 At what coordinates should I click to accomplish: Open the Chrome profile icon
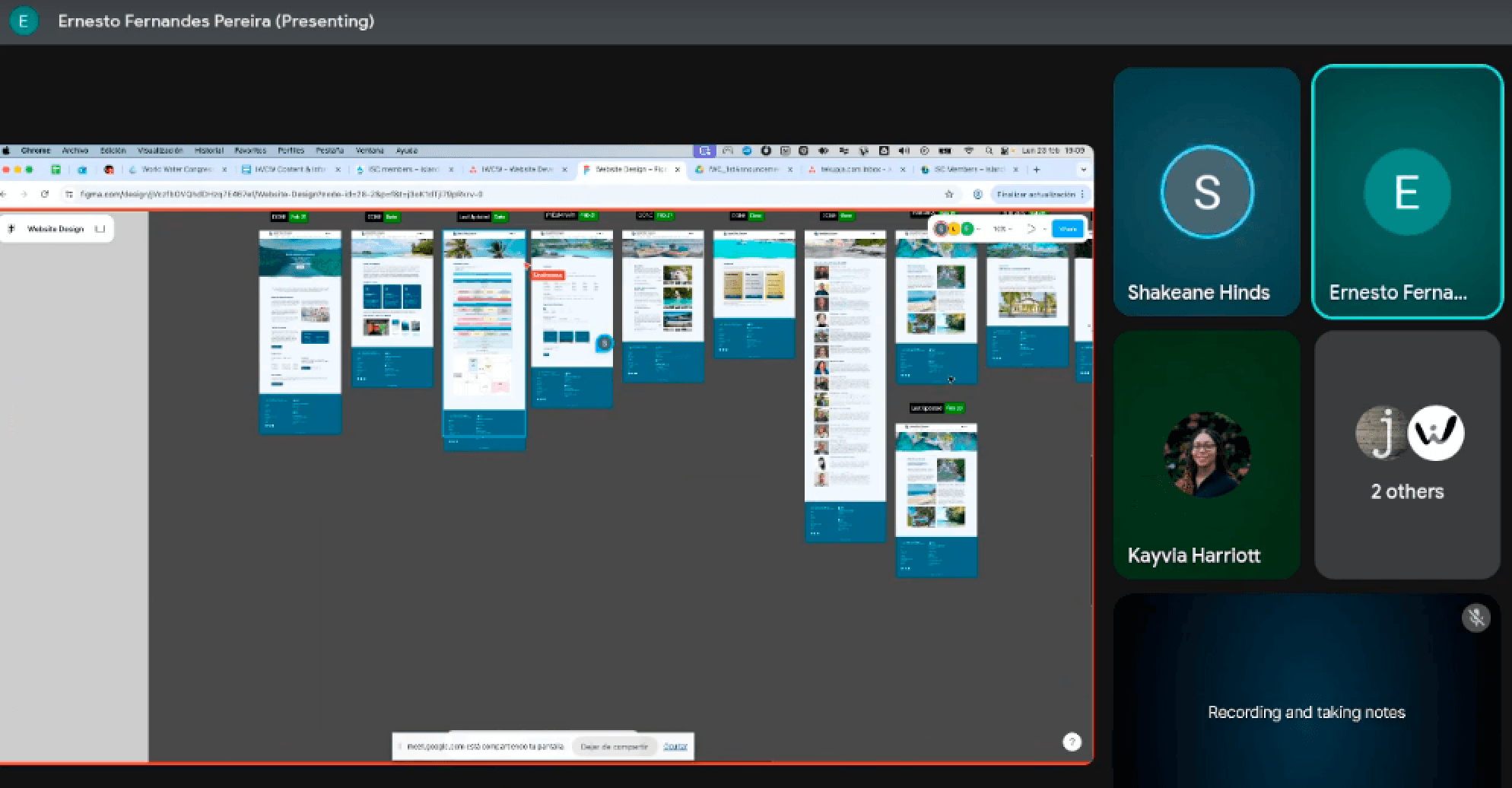click(978, 195)
